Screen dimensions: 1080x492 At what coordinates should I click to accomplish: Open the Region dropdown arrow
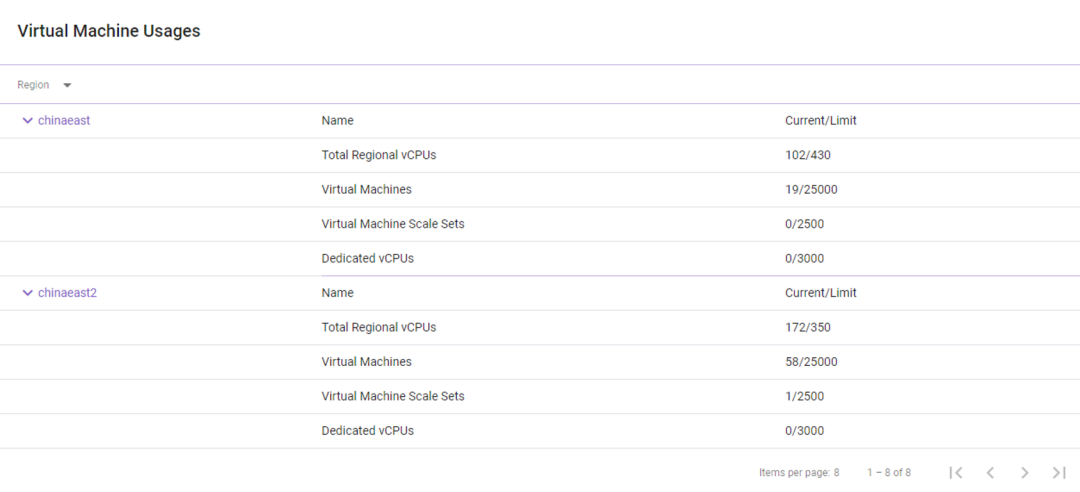[67, 85]
